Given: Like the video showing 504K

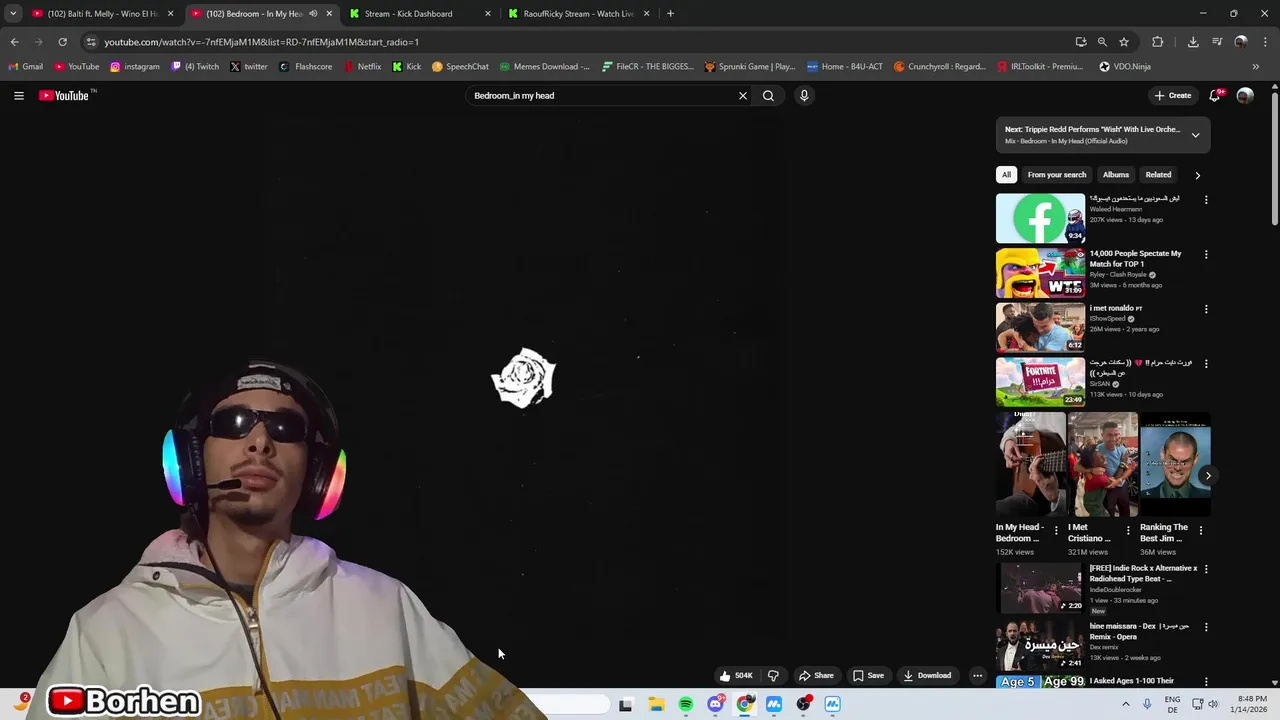Looking at the screenshot, I should click(x=736, y=676).
